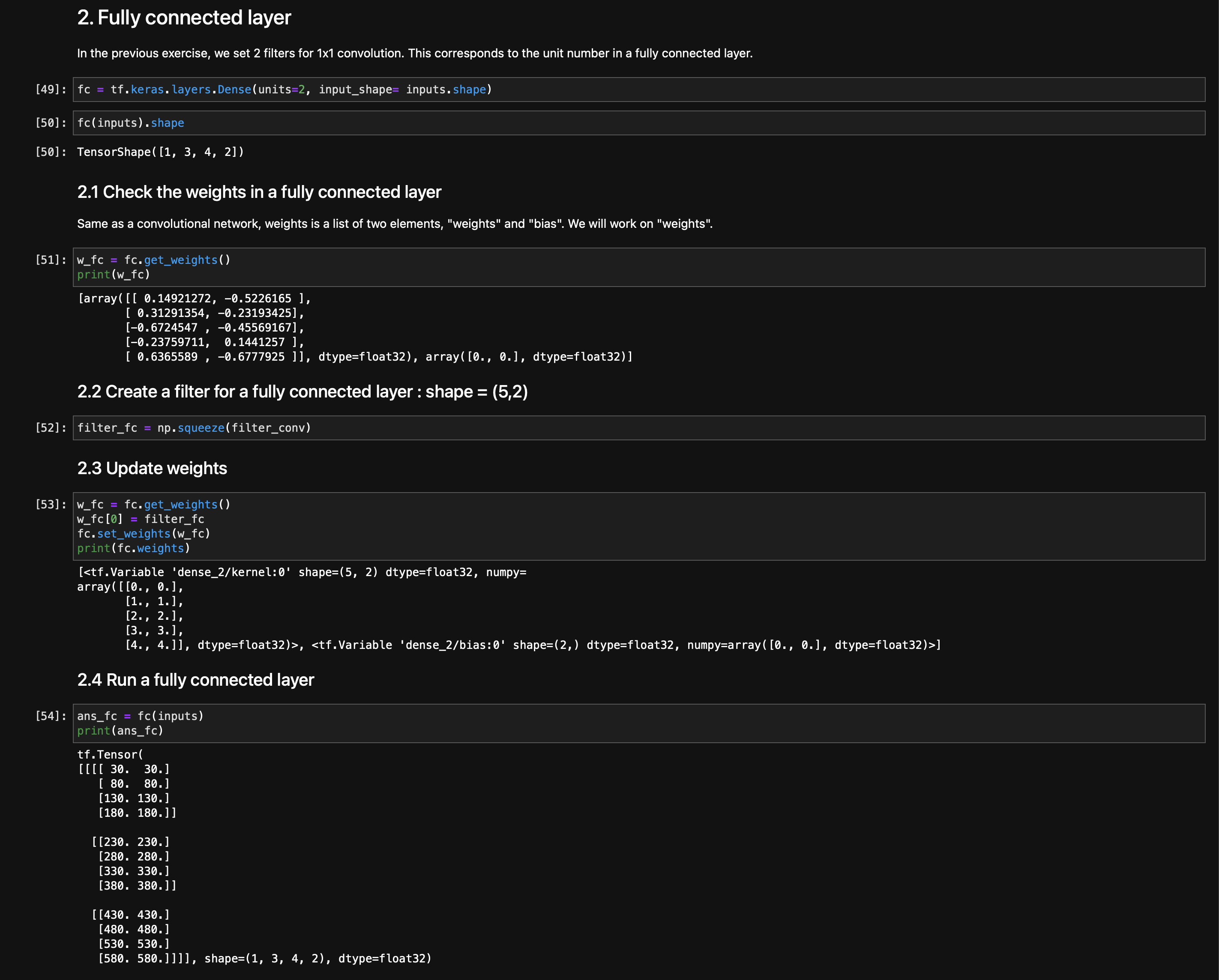
Task: Click the '2.3 Update weights' heading
Action: 152,469
